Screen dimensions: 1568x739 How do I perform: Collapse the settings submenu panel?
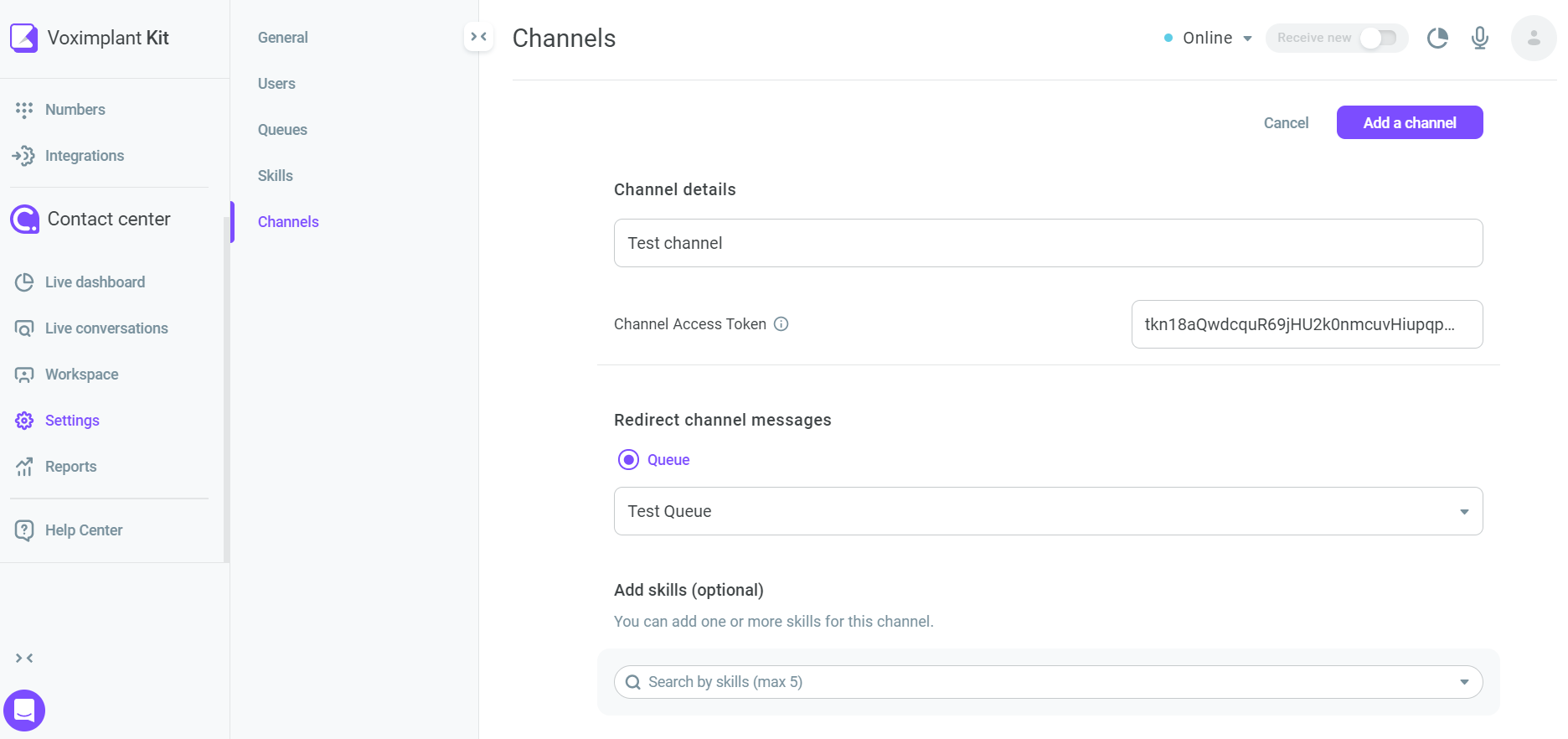[x=478, y=37]
